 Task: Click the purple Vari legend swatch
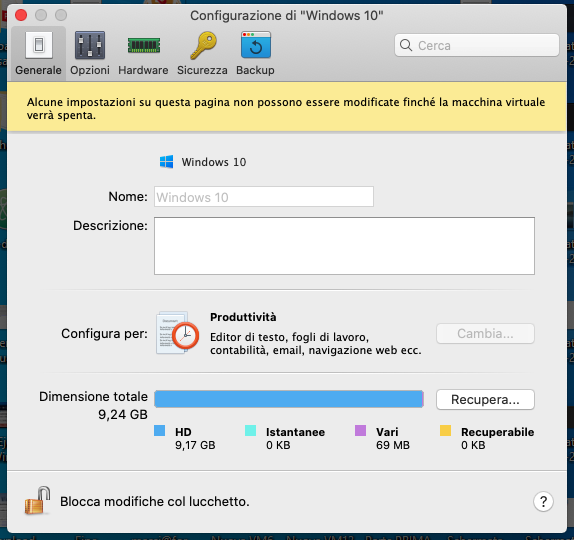pyautogui.click(x=361, y=431)
